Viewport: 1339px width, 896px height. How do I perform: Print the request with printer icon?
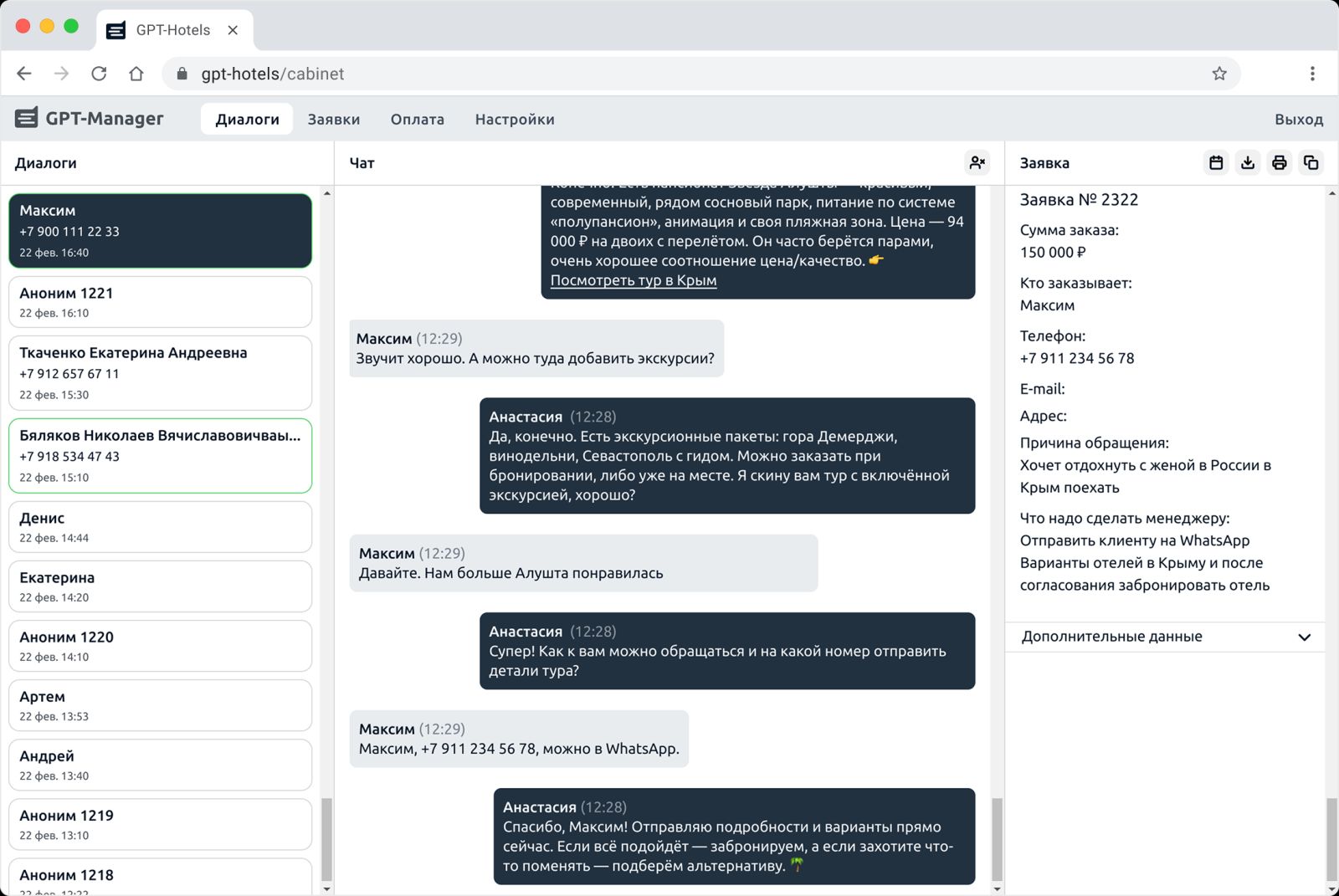pyautogui.click(x=1279, y=162)
